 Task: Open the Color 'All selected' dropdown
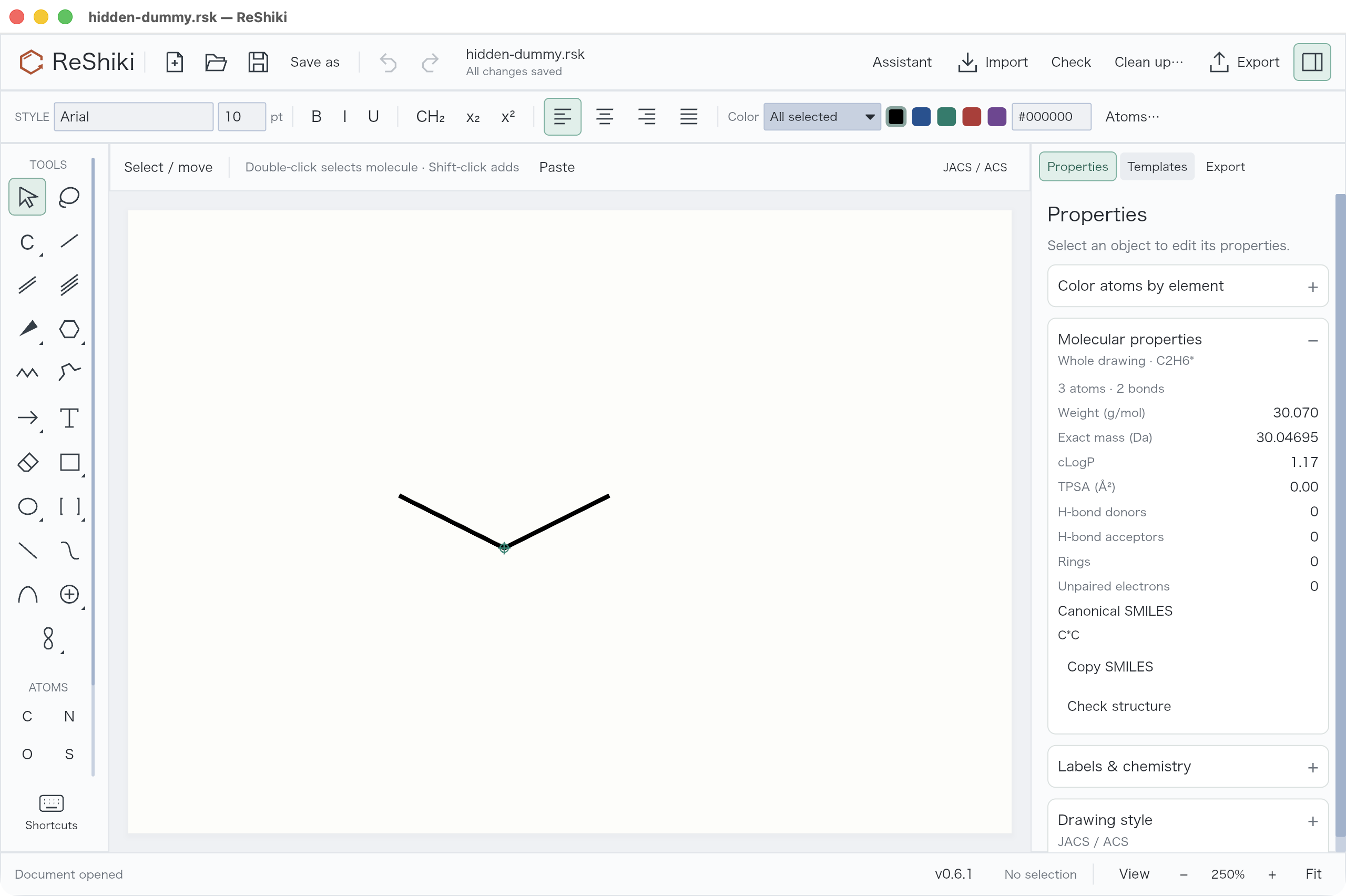click(822, 117)
